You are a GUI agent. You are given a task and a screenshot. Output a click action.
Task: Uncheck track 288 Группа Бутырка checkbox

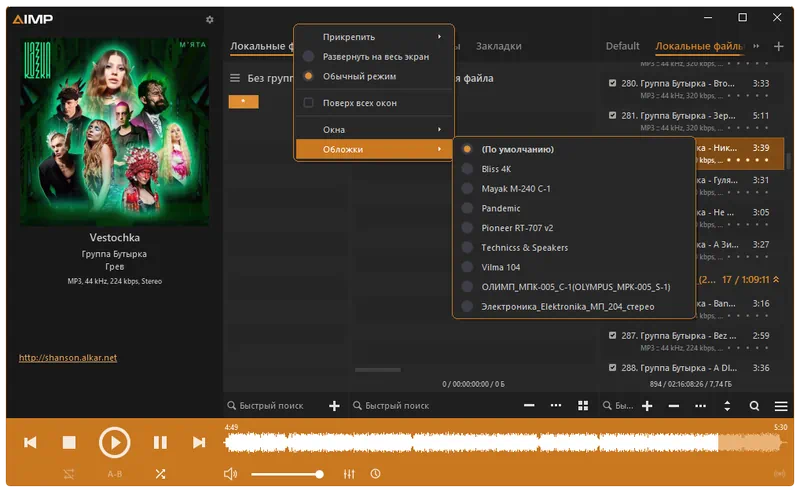[612, 367]
